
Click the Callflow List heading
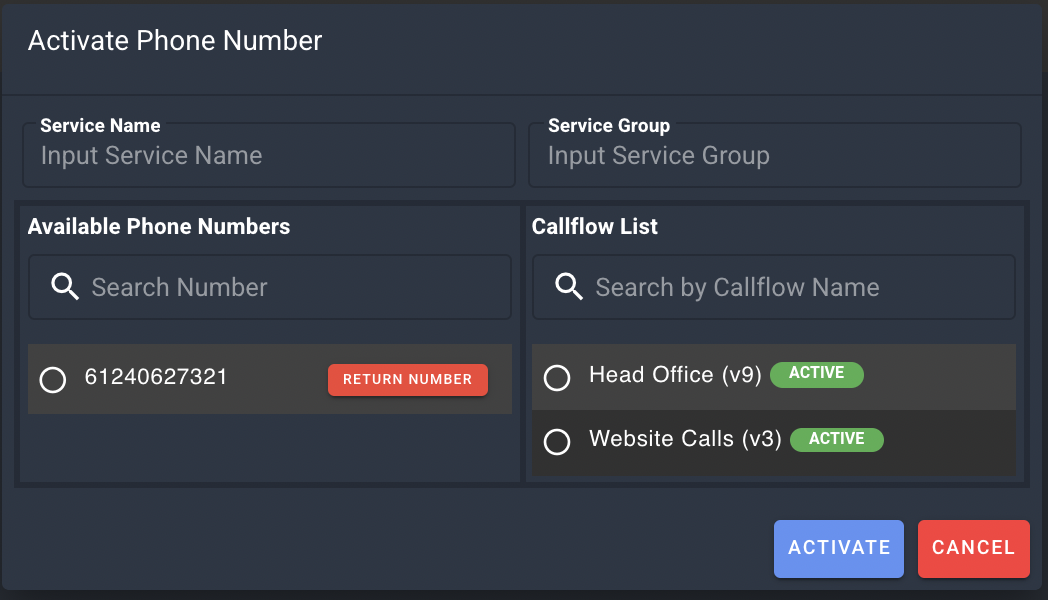pyautogui.click(x=595, y=227)
